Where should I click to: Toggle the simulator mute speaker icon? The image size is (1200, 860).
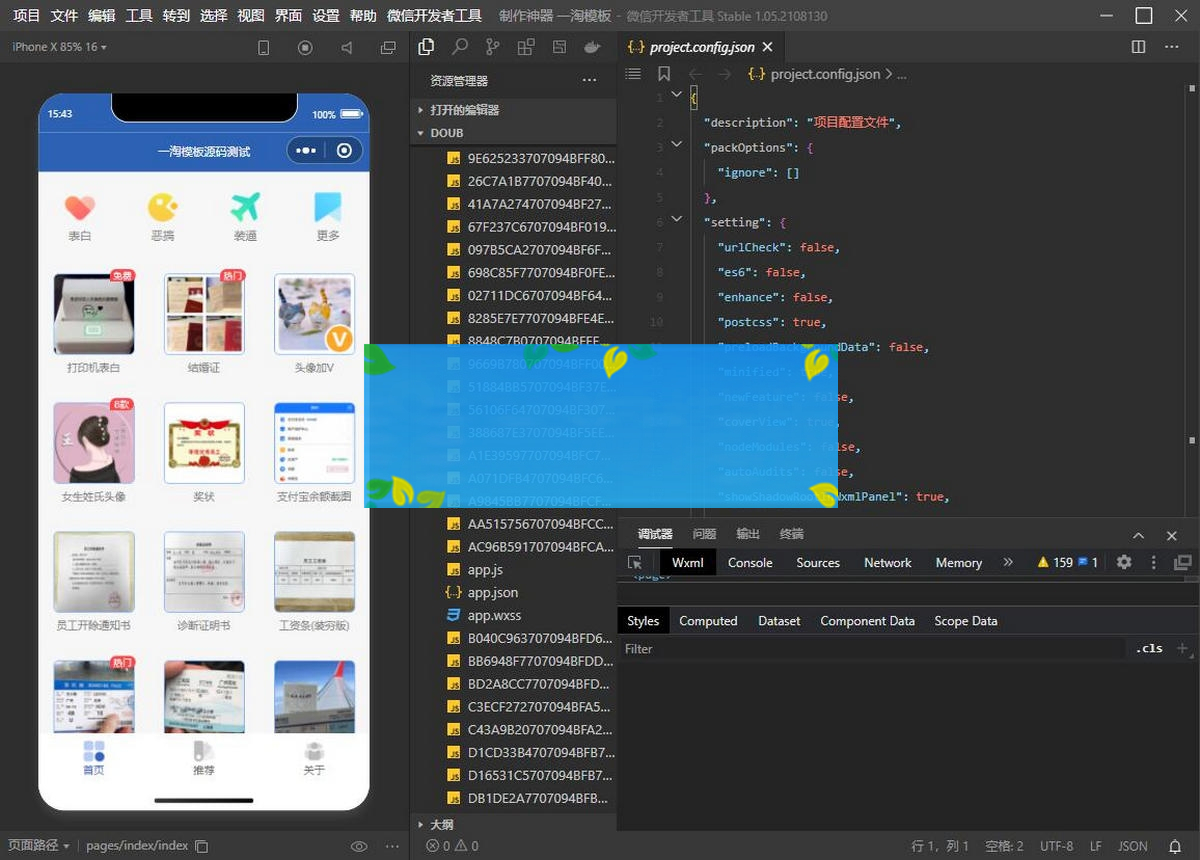(x=346, y=47)
